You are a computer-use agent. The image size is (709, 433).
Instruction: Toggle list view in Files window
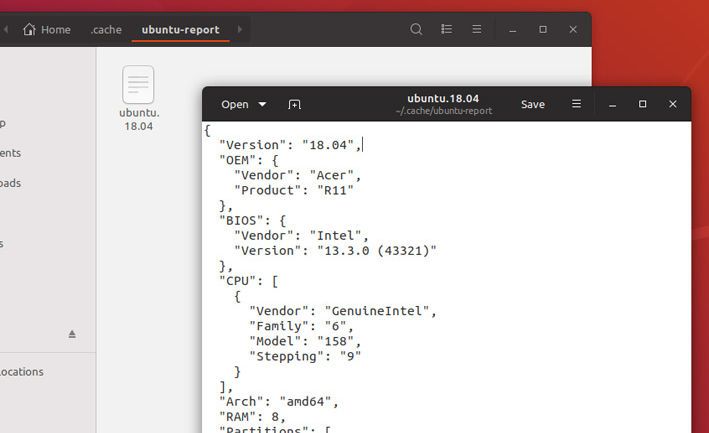click(x=446, y=29)
